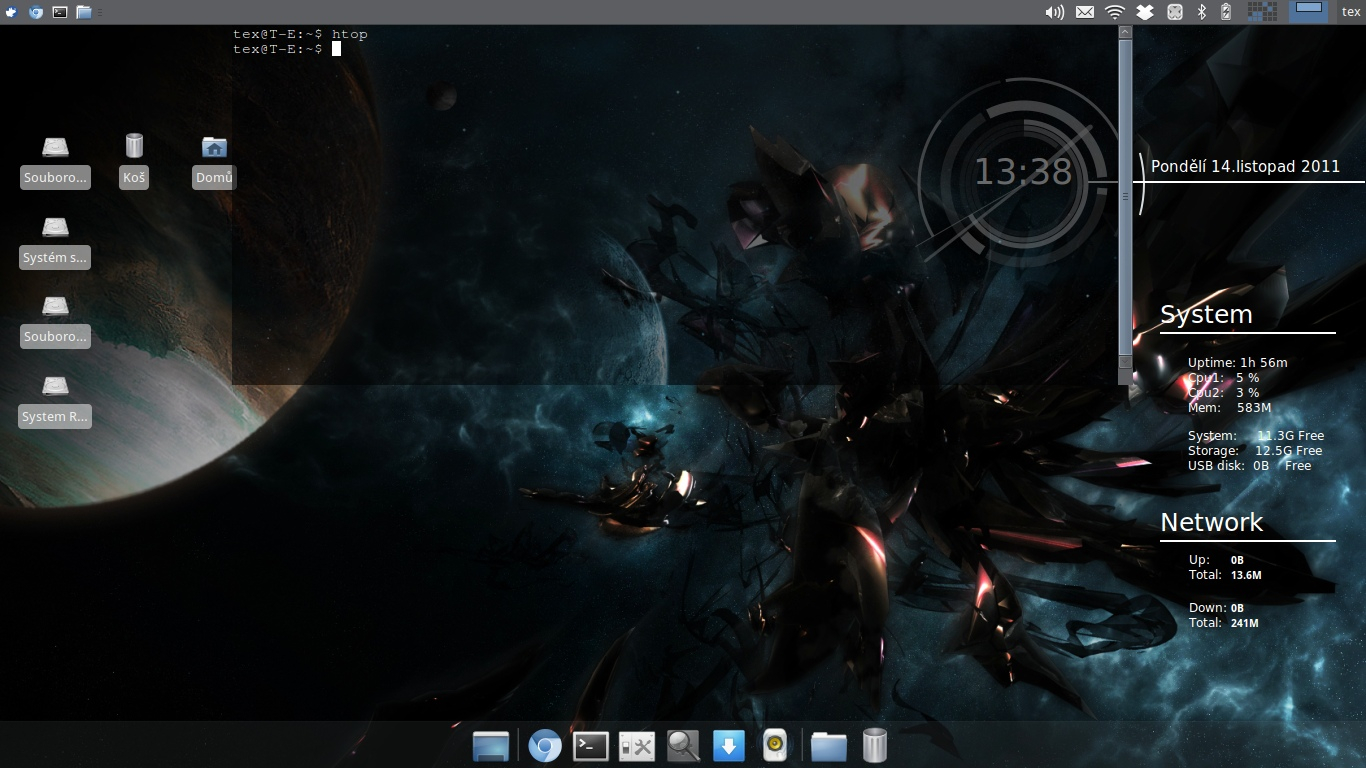Click the 'Storage: 12.5G Free' line
This screenshot has width=1366, height=768.
click(1255, 450)
